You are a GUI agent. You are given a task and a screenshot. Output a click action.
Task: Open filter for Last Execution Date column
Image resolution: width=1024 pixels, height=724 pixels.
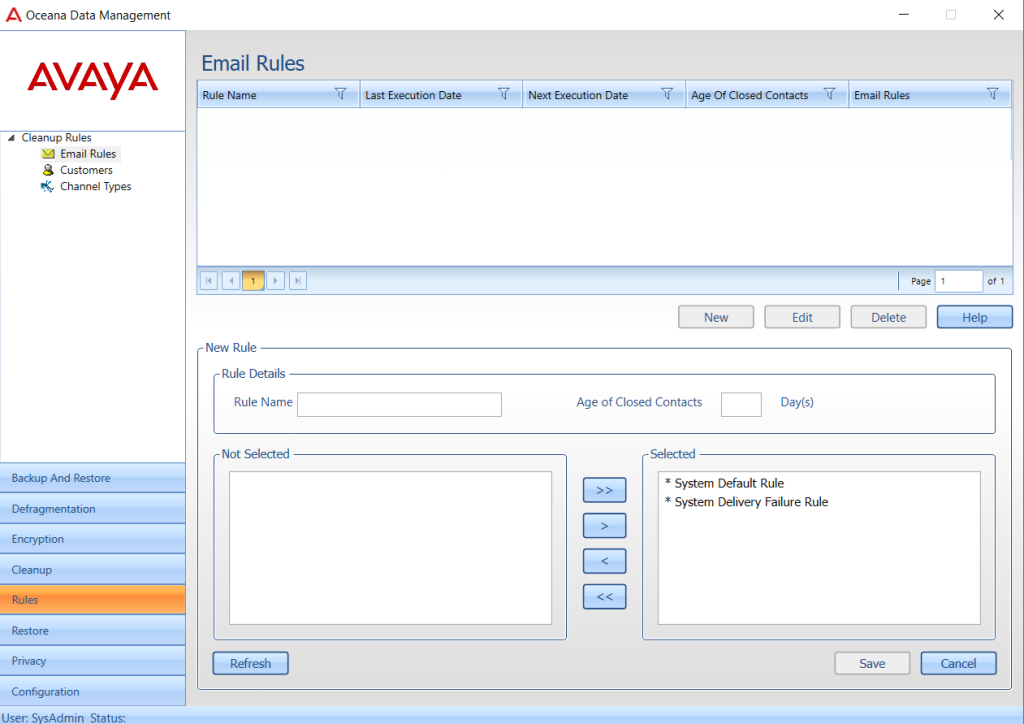coord(504,94)
